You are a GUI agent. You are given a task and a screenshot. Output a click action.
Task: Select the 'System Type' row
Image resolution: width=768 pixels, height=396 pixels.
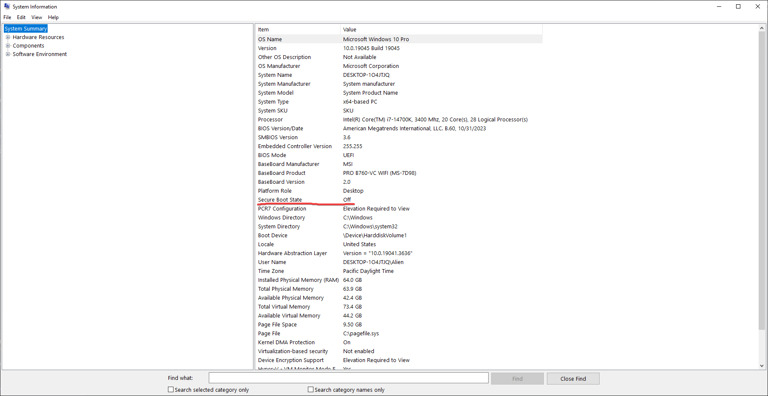click(x=399, y=101)
